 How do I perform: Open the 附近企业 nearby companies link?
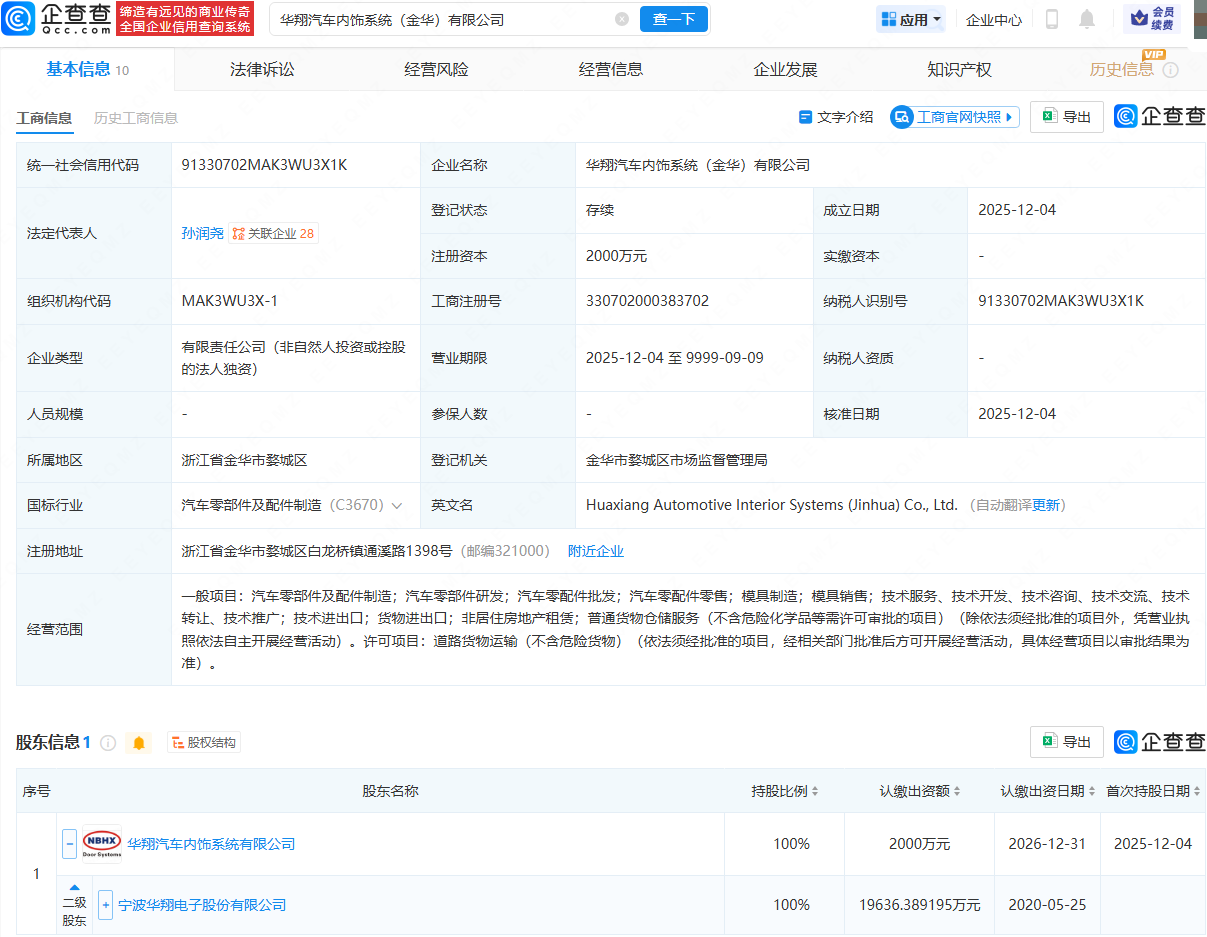tap(596, 550)
